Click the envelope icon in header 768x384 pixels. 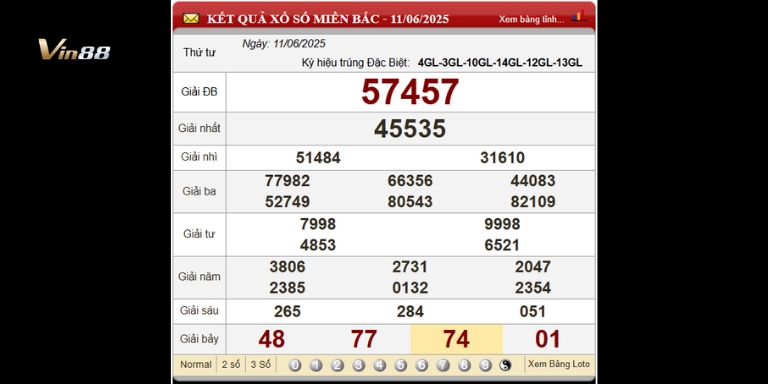(x=191, y=19)
